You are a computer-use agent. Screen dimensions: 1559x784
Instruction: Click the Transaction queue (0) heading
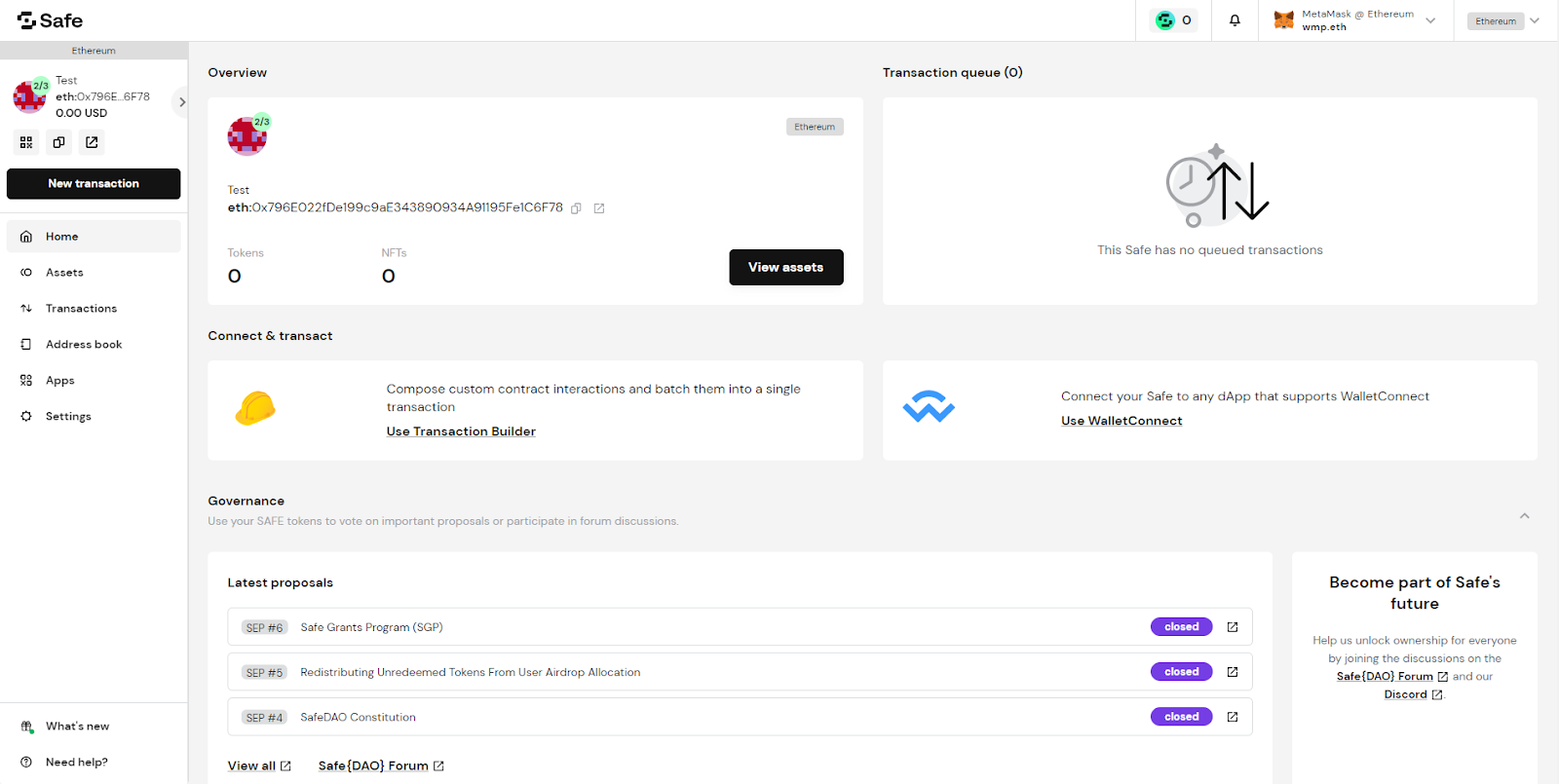point(953,73)
